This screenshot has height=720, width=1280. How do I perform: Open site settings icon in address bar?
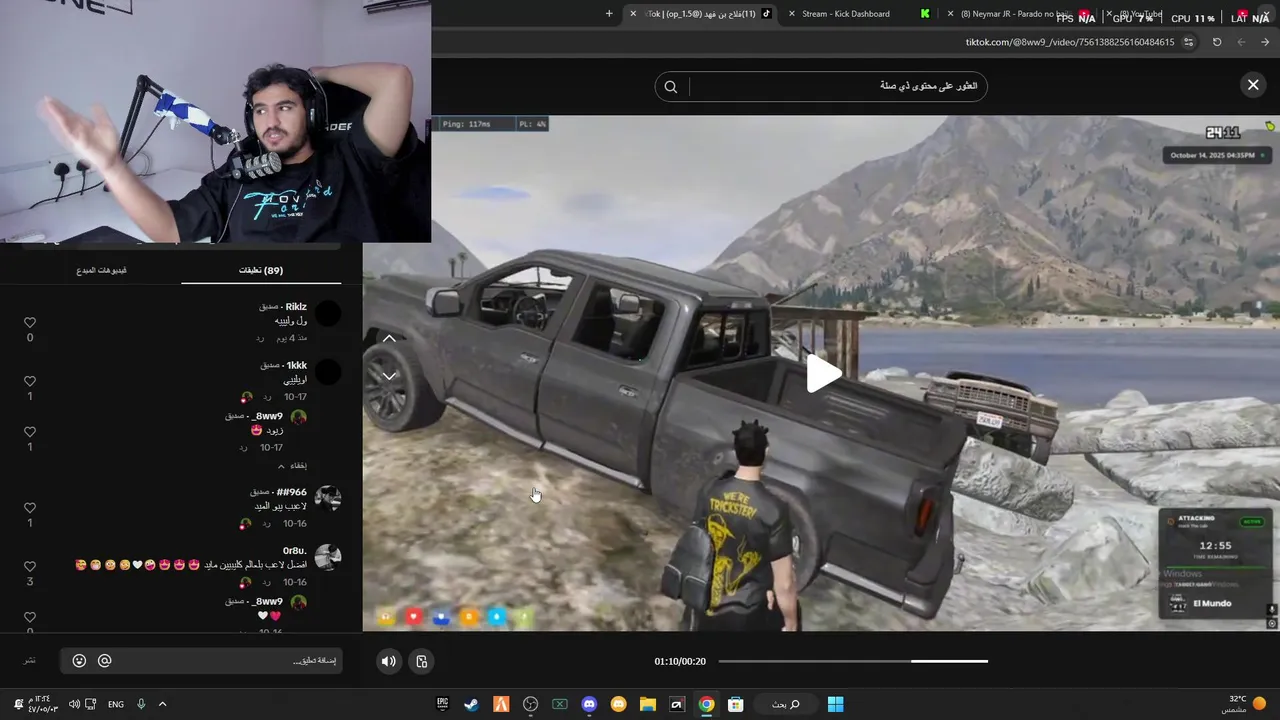click(1188, 42)
